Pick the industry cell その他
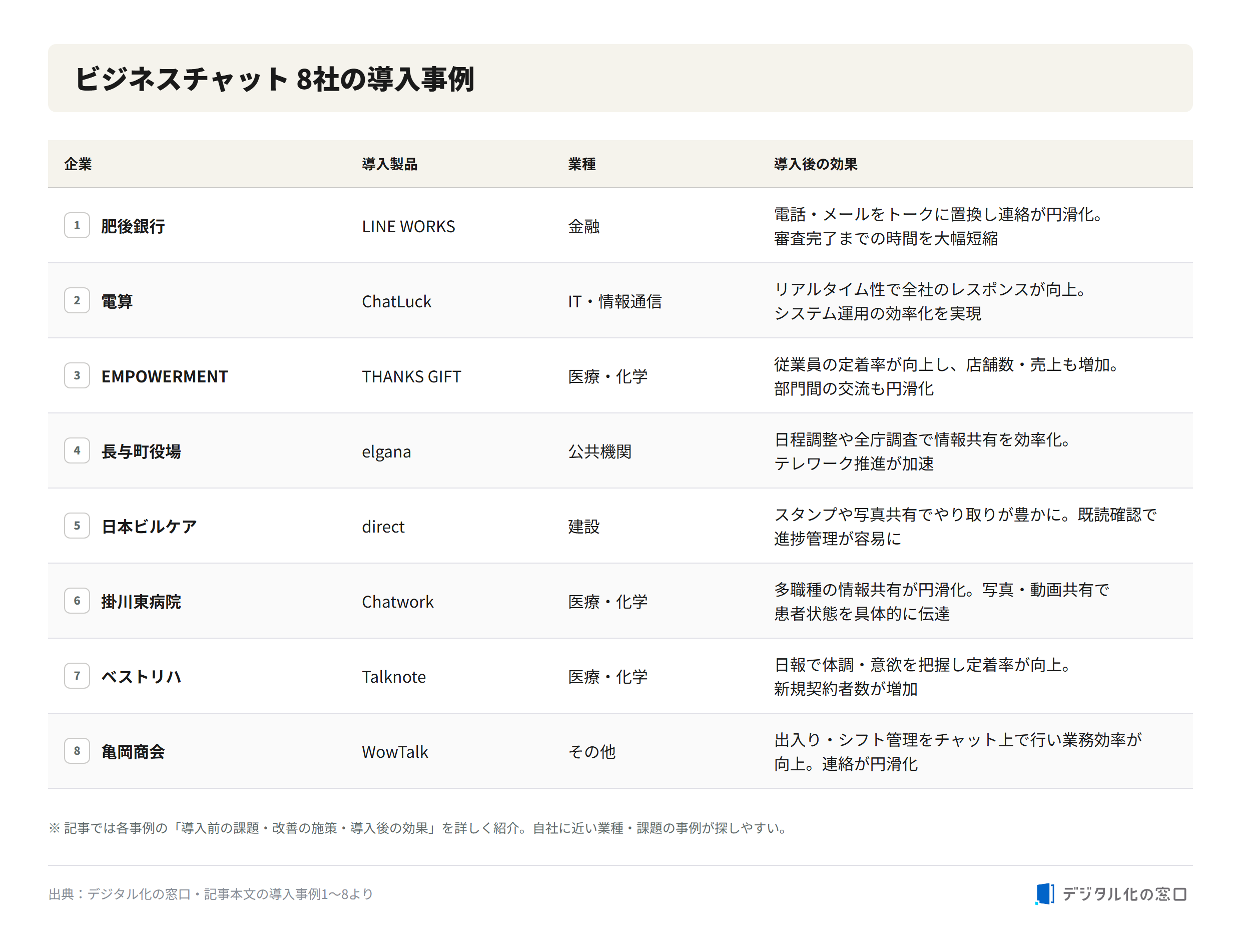Image resolution: width=1241 pixels, height=952 pixels. [x=592, y=752]
